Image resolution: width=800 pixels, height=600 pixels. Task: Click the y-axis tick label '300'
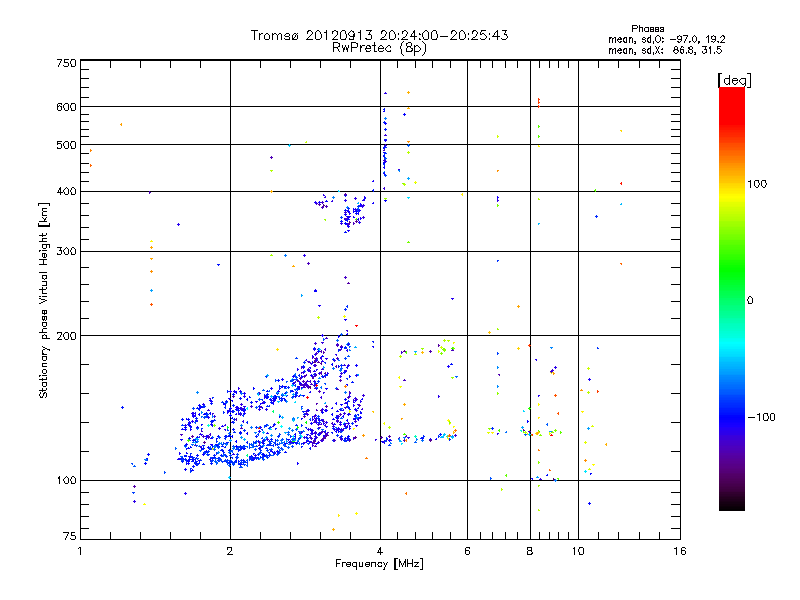point(66,252)
